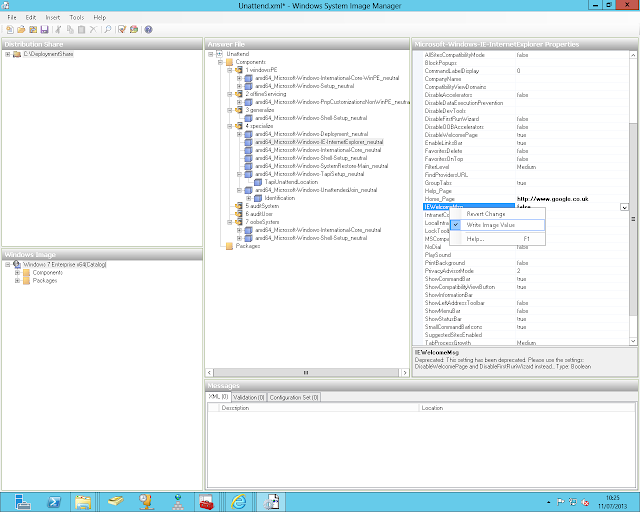Viewport: 640px width, 512px height.
Task: Click the New Answer File toolbar icon
Action: coord(10,29)
